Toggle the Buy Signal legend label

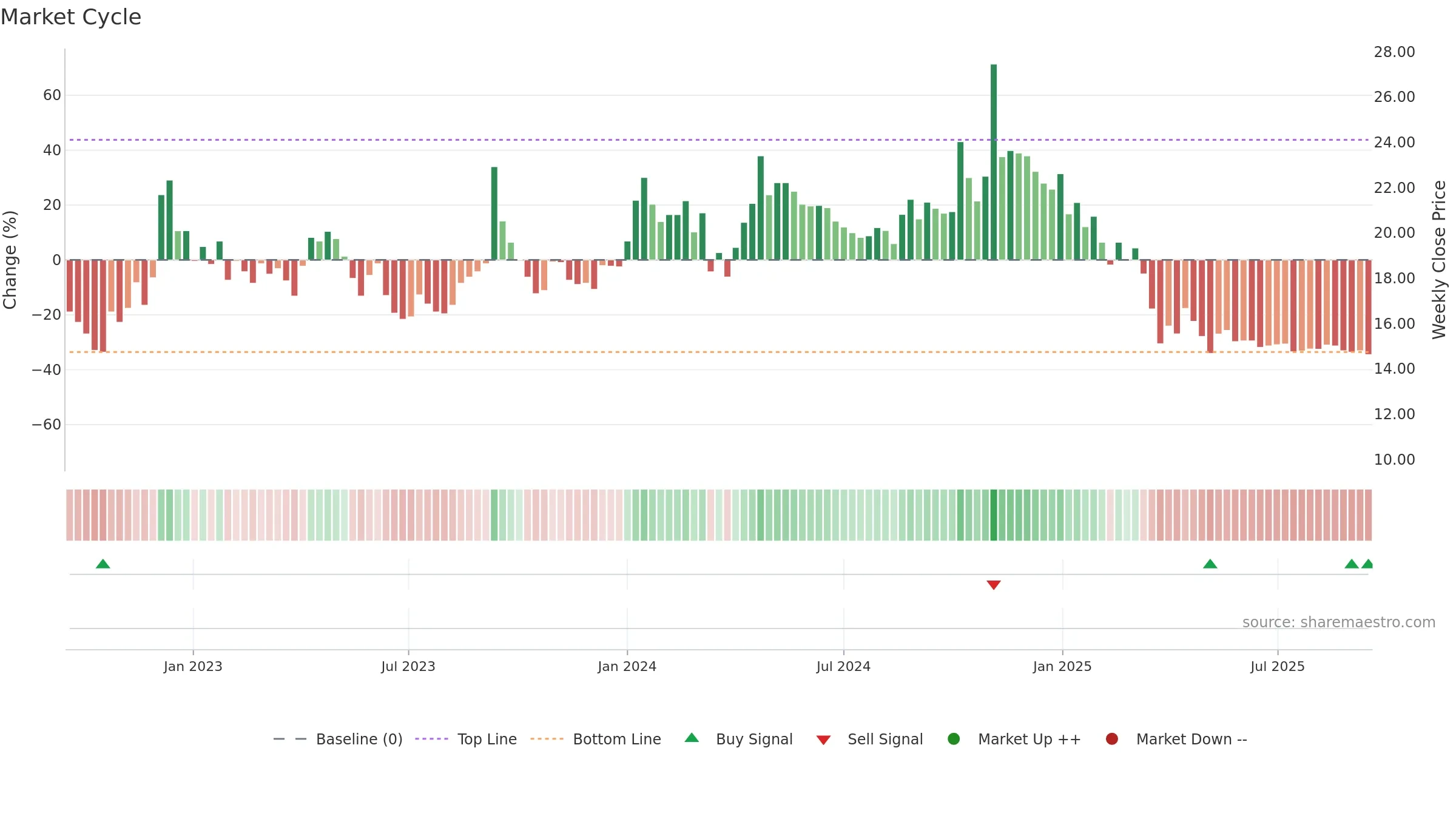click(754, 739)
